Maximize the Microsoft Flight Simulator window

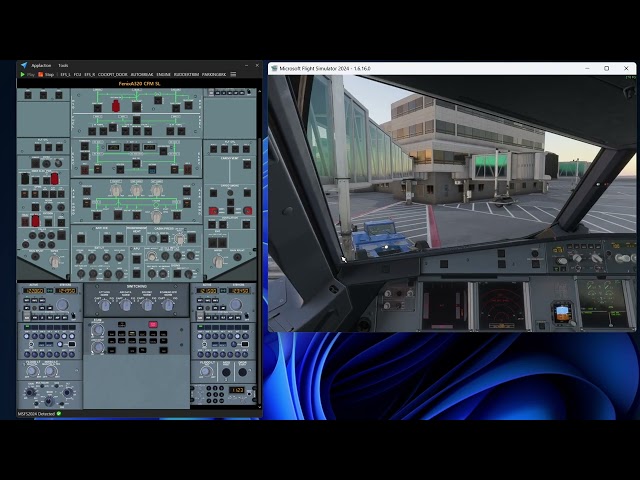coord(607,69)
